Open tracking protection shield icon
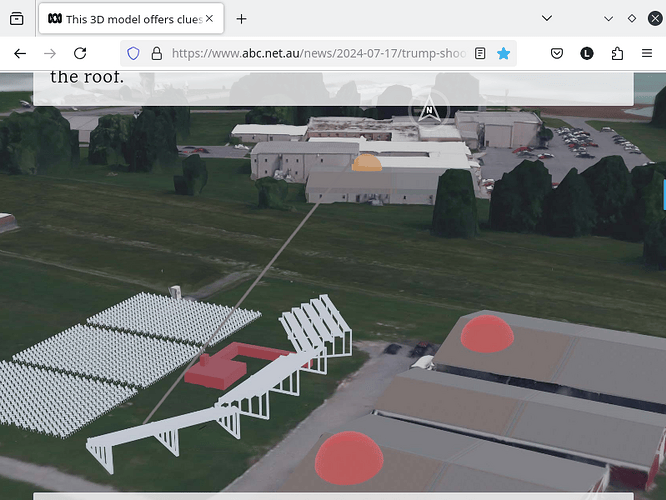This screenshot has height=500, width=666. coord(134,53)
